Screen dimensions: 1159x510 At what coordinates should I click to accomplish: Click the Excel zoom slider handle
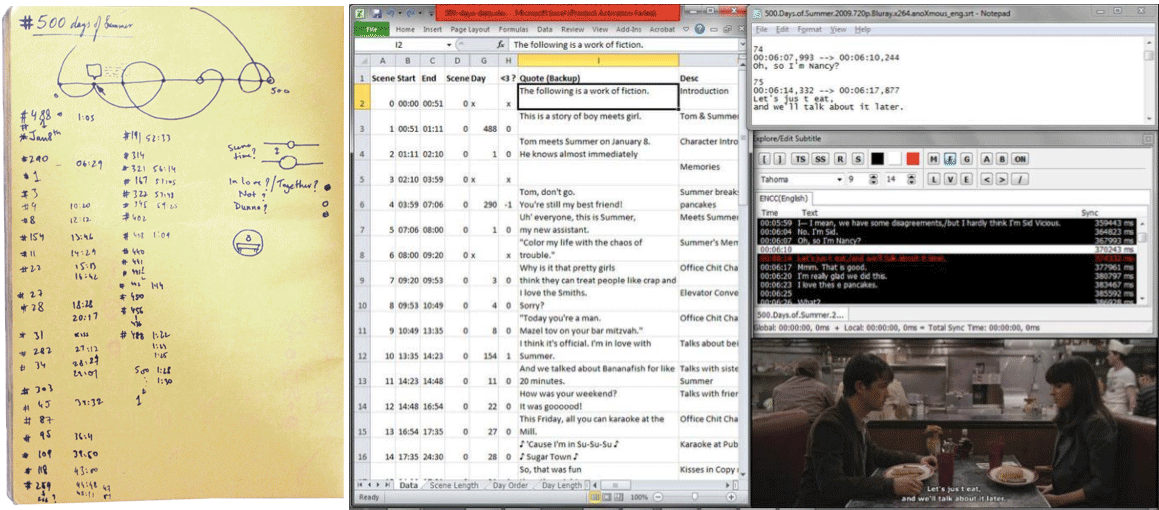[695, 497]
